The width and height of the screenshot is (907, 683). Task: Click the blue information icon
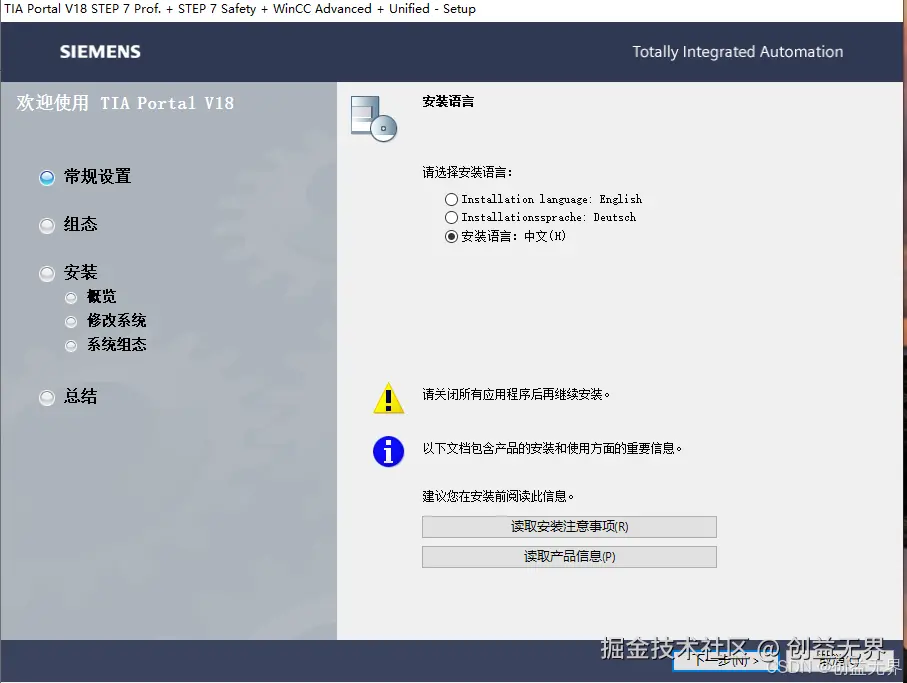[x=389, y=451]
